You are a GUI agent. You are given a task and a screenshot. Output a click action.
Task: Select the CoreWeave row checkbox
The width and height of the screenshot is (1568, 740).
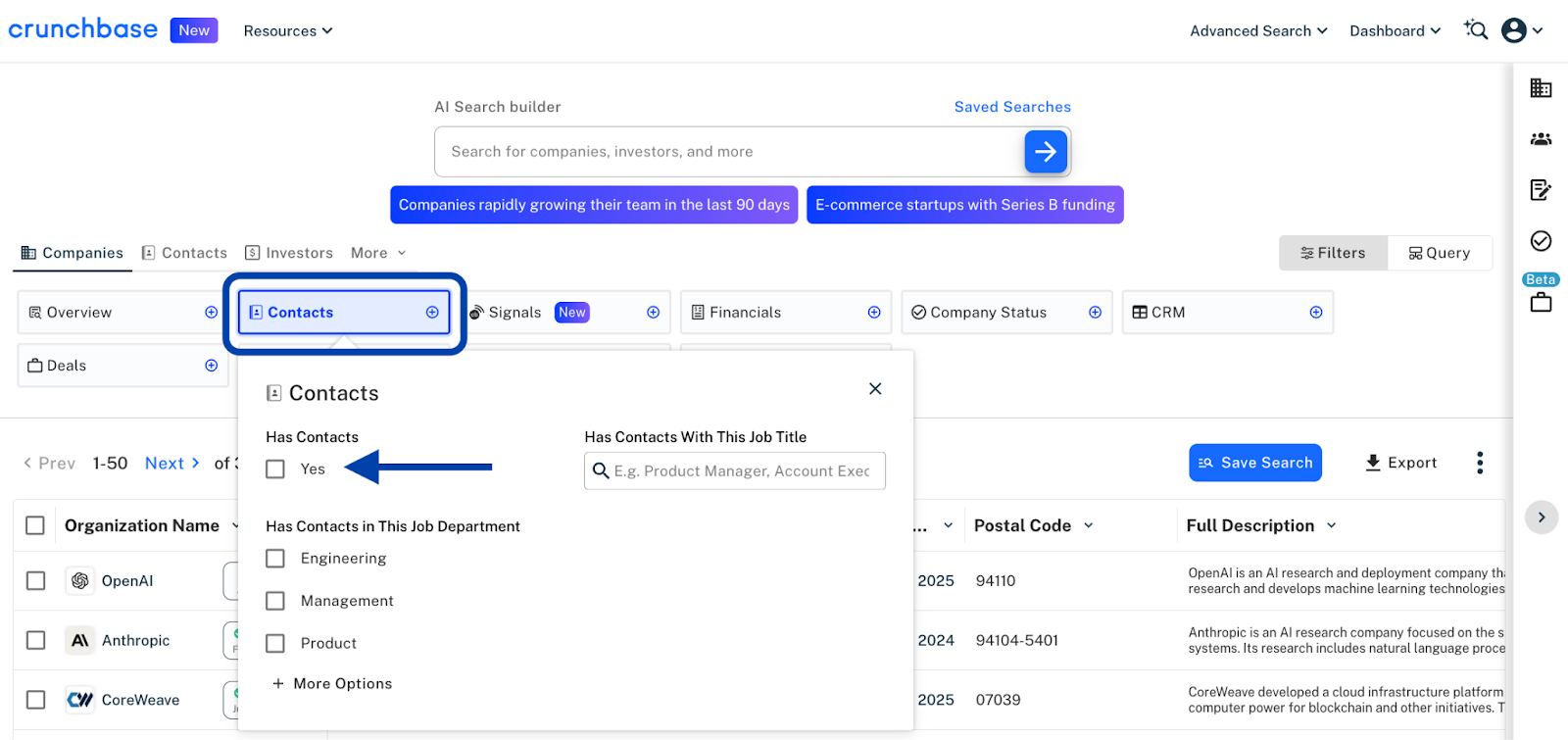(35, 700)
